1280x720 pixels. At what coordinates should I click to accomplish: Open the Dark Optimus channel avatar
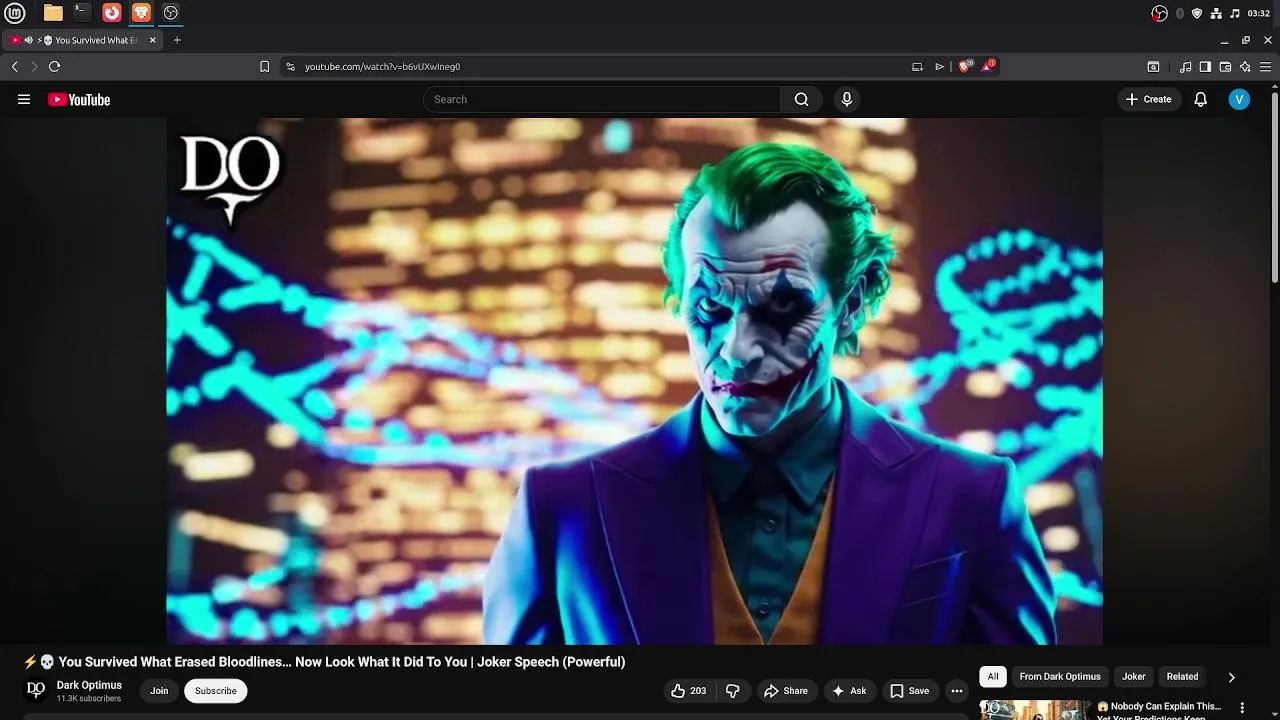click(x=36, y=690)
